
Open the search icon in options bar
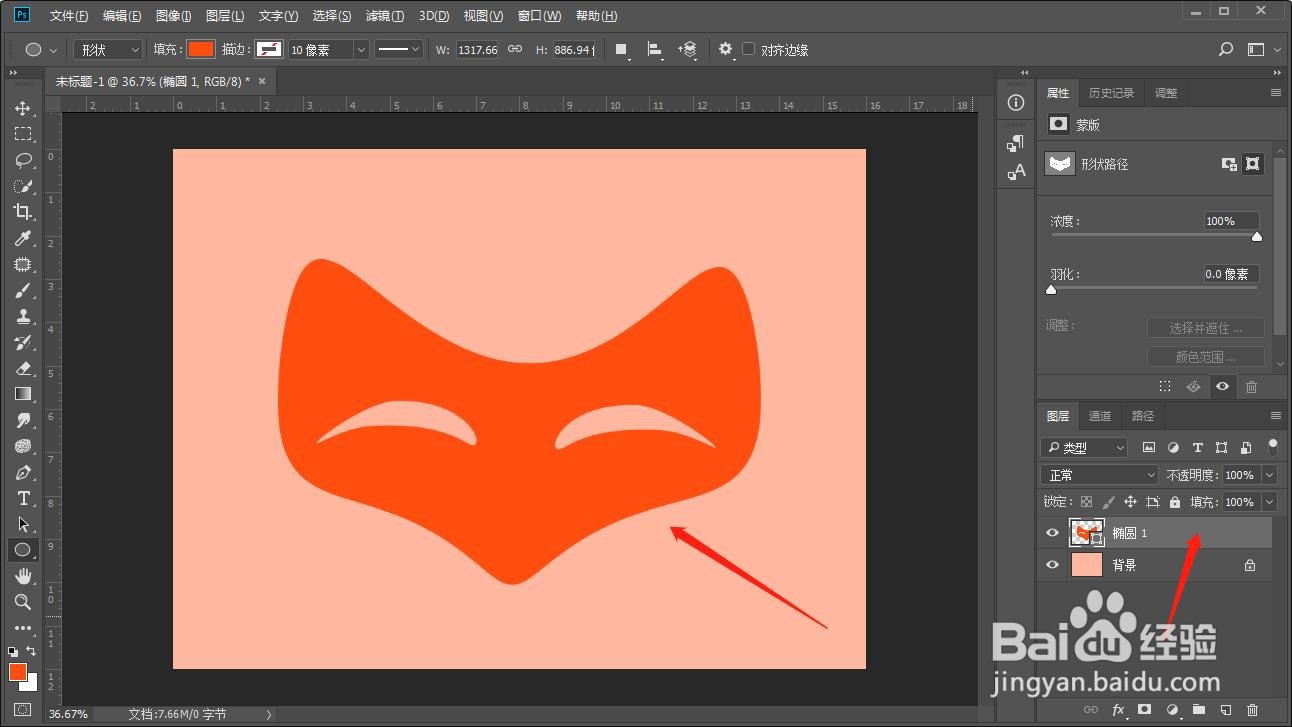pos(1227,49)
